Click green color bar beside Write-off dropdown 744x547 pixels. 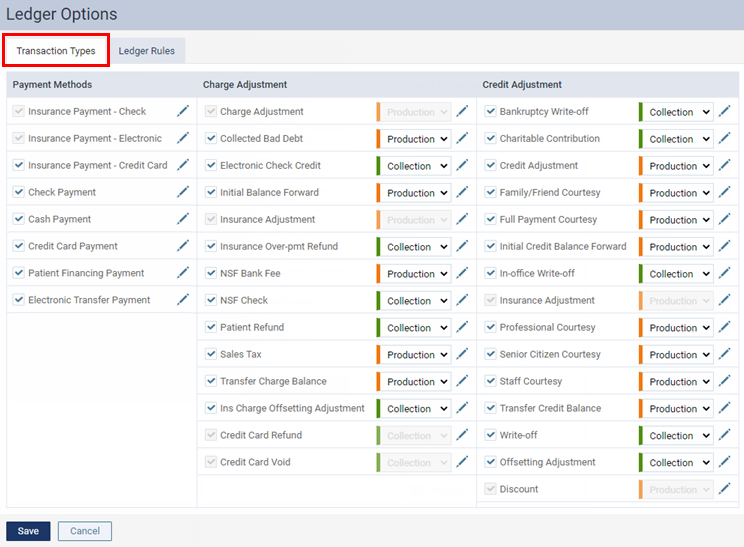(x=640, y=435)
